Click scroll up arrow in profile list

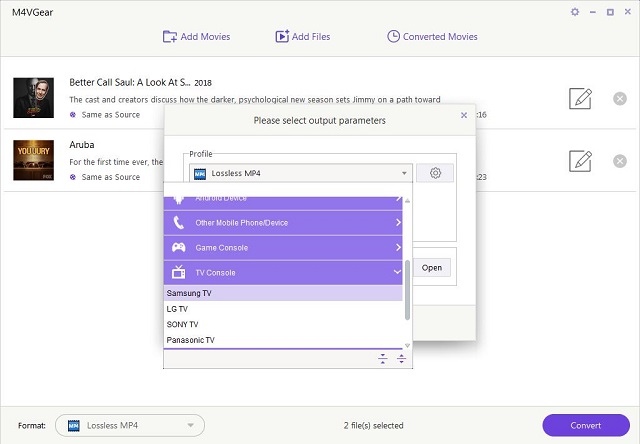coord(407,201)
